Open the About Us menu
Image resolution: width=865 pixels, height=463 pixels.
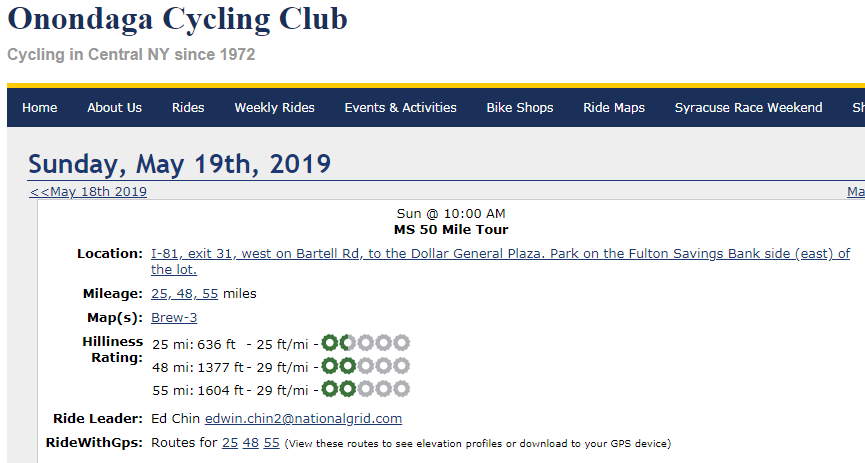click(114, 107)
